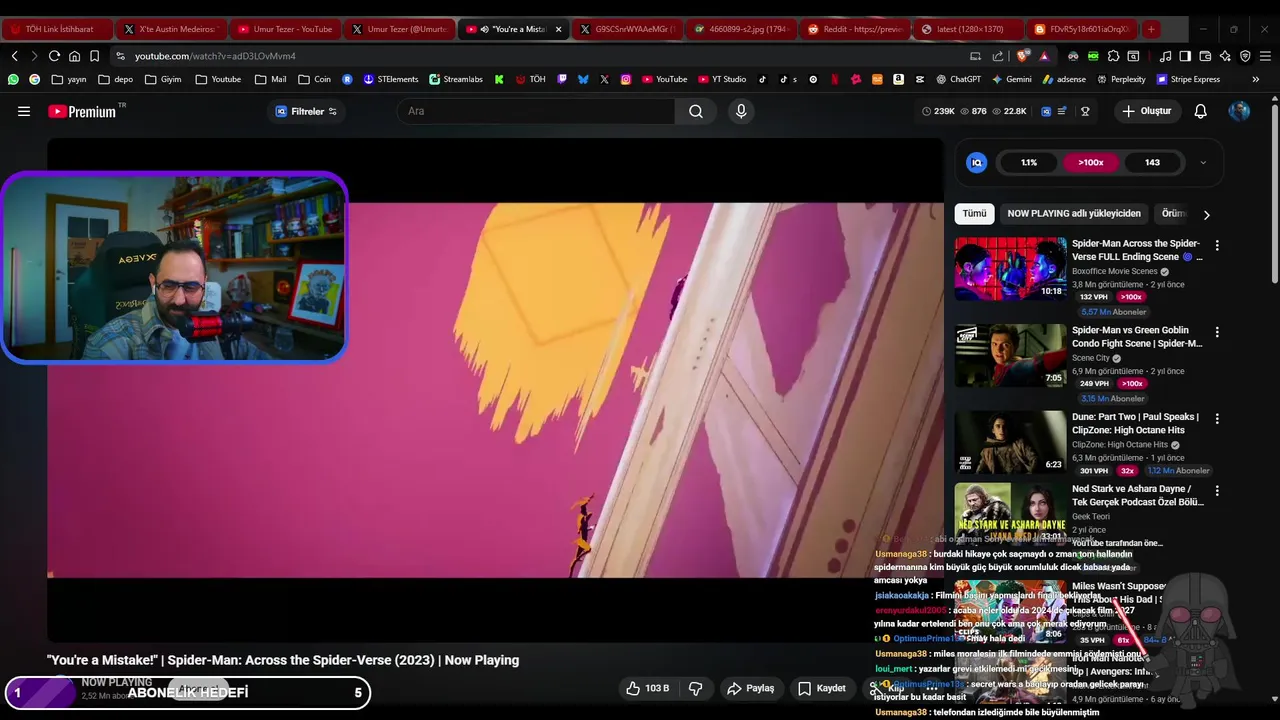Select the Tümü chip

pos(974,214)
